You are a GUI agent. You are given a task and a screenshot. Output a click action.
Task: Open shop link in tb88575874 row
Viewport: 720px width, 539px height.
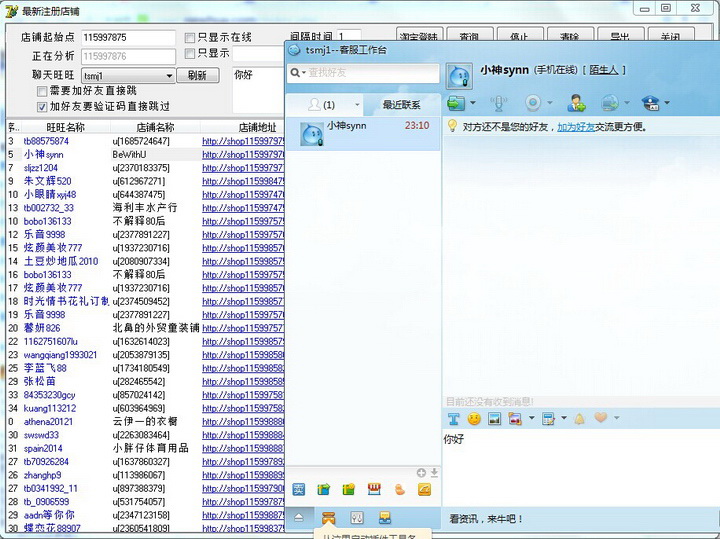(x=243, y=141)
